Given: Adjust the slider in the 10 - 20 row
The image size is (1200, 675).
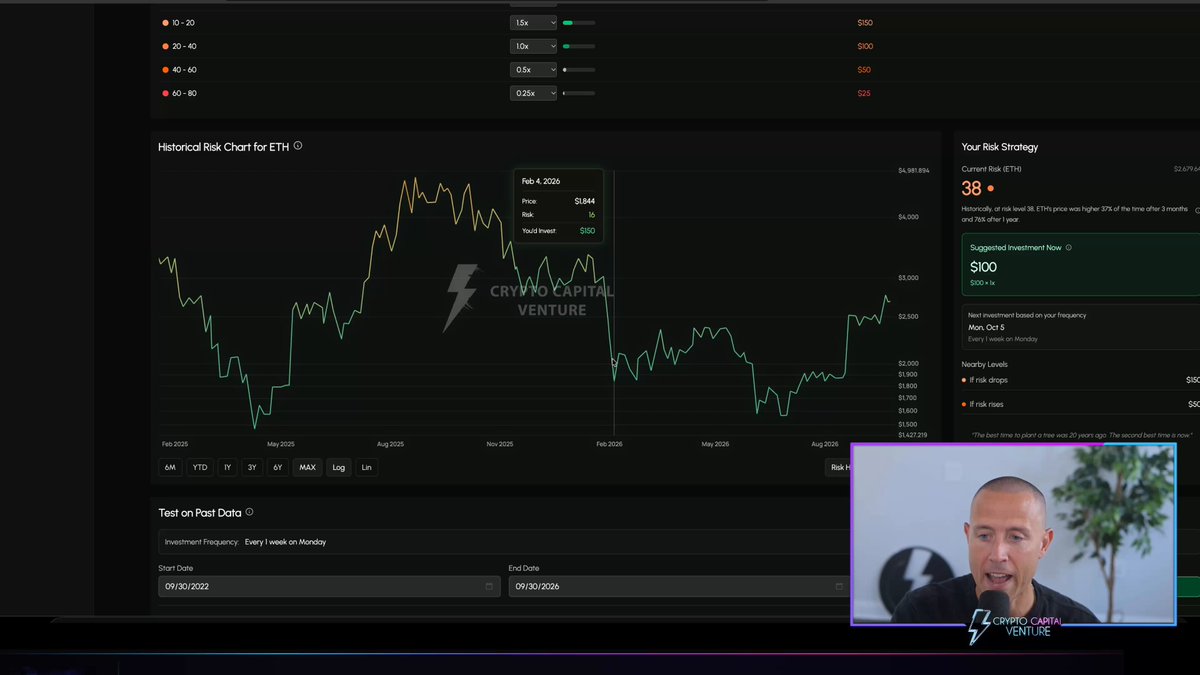Looking at the screenshot, I should pyautogui.click(x=579, y=22).
